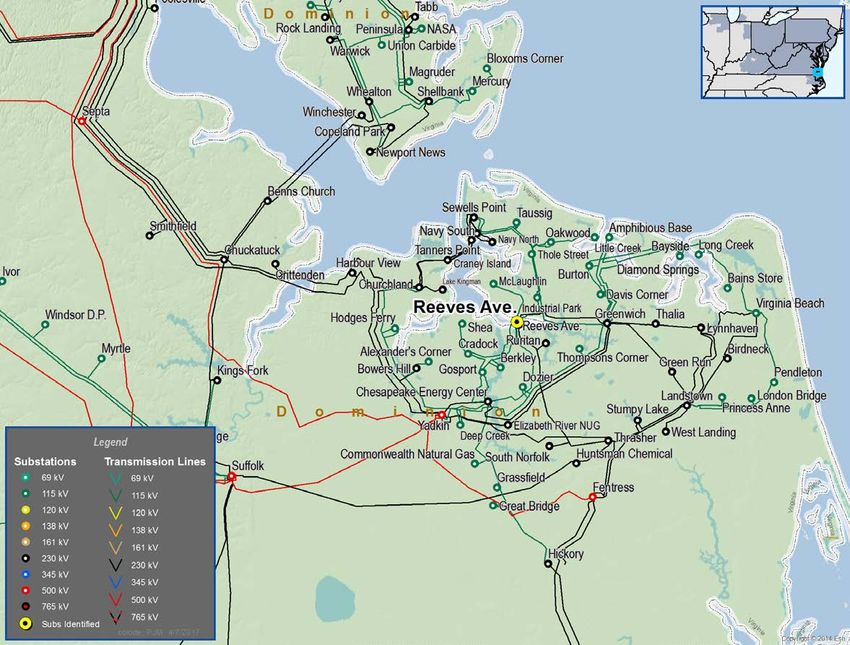Click the West Landing substation marker
The width and height of the screenshot is (850, 645).
point(666,431)
